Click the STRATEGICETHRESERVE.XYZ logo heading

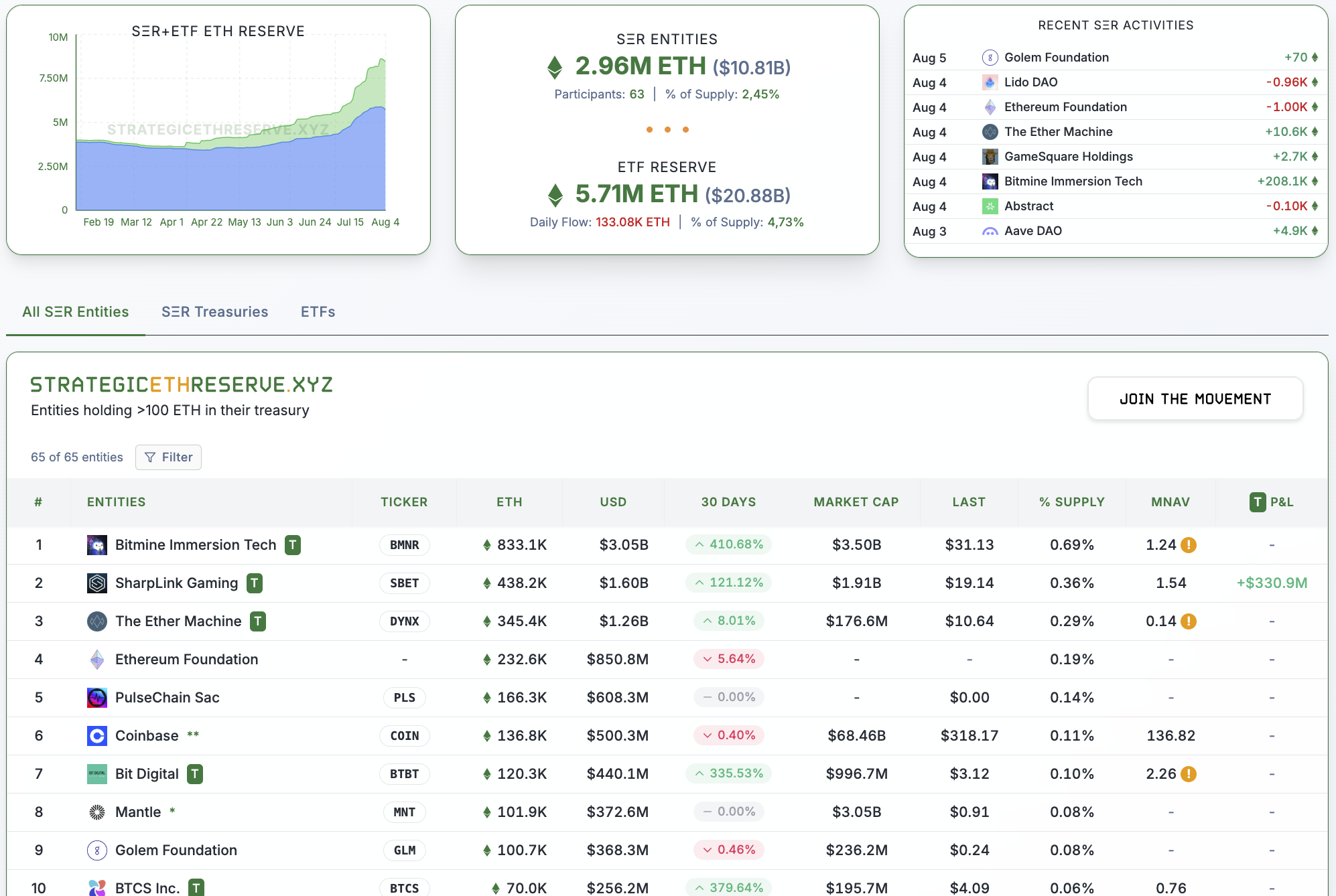[182, 384]
